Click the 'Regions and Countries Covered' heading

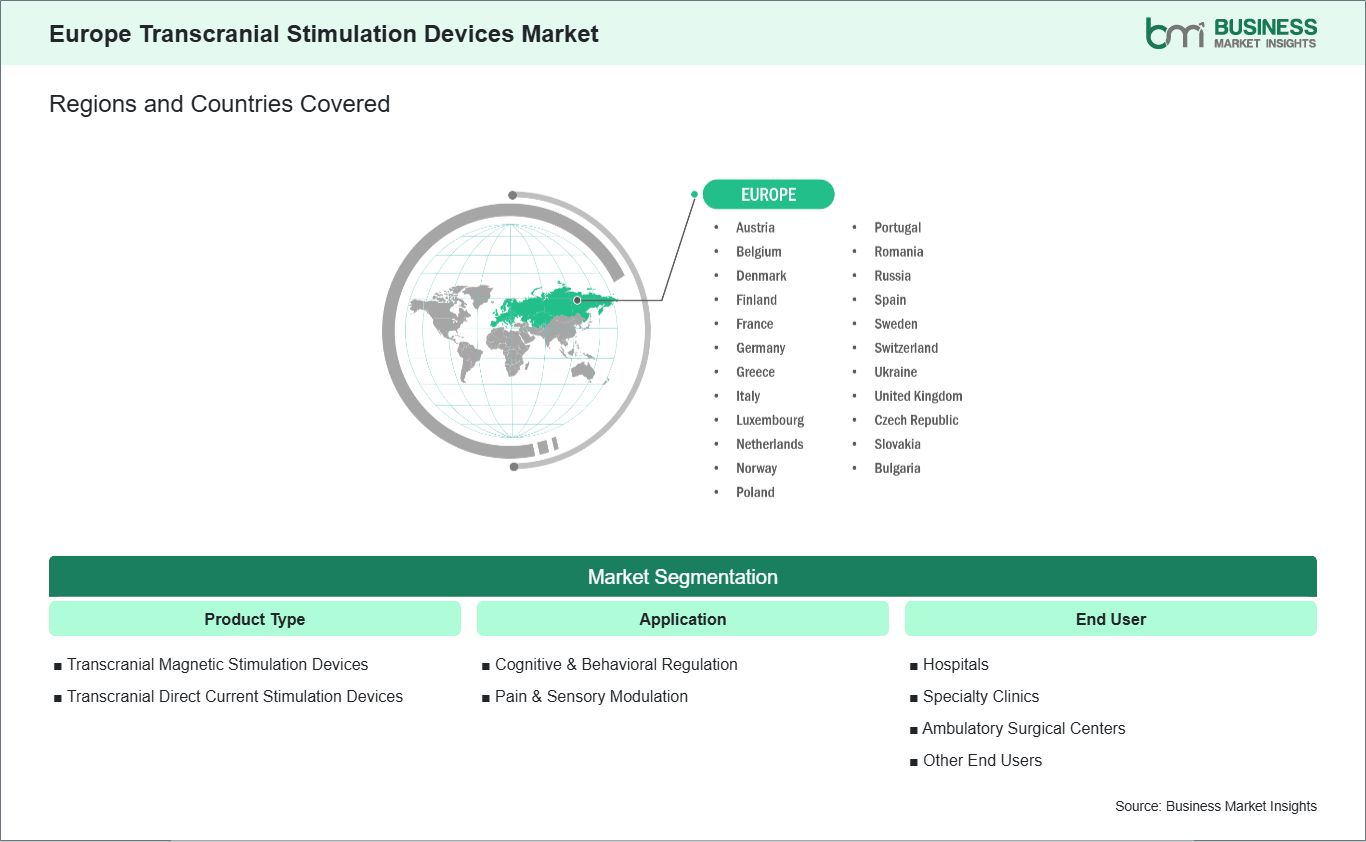tap(220, 104)
